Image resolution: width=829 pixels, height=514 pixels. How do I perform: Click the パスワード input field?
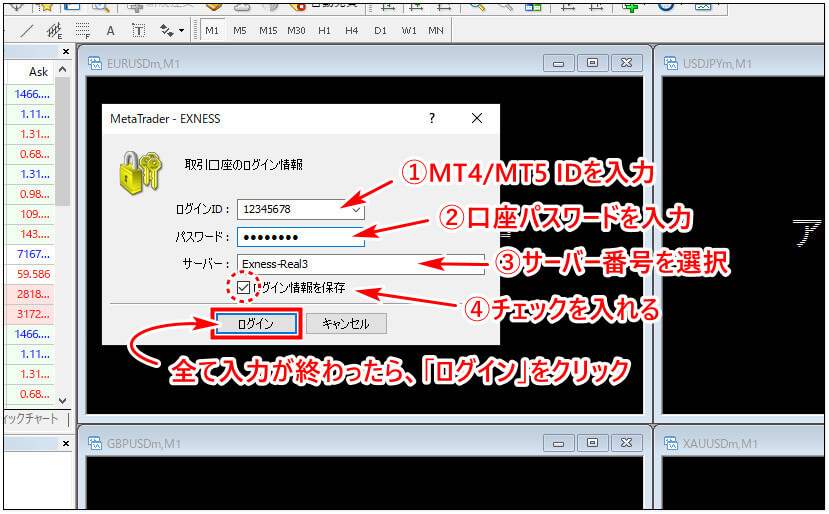tap(301, 237)
